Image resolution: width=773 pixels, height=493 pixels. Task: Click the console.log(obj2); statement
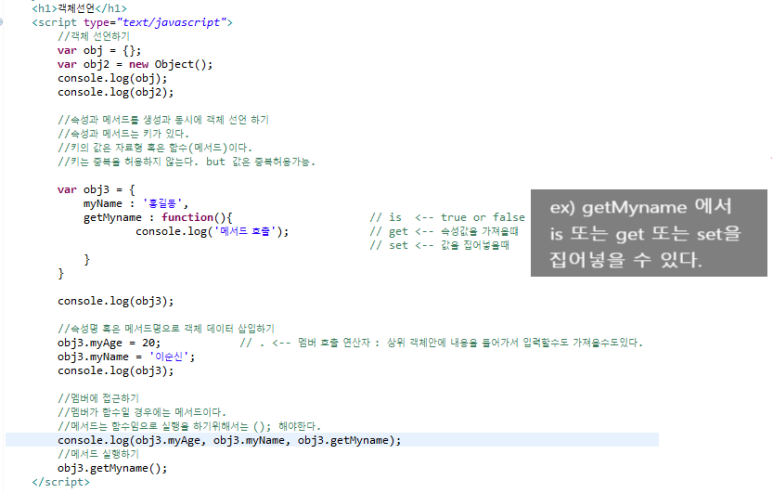coord(115,92)
